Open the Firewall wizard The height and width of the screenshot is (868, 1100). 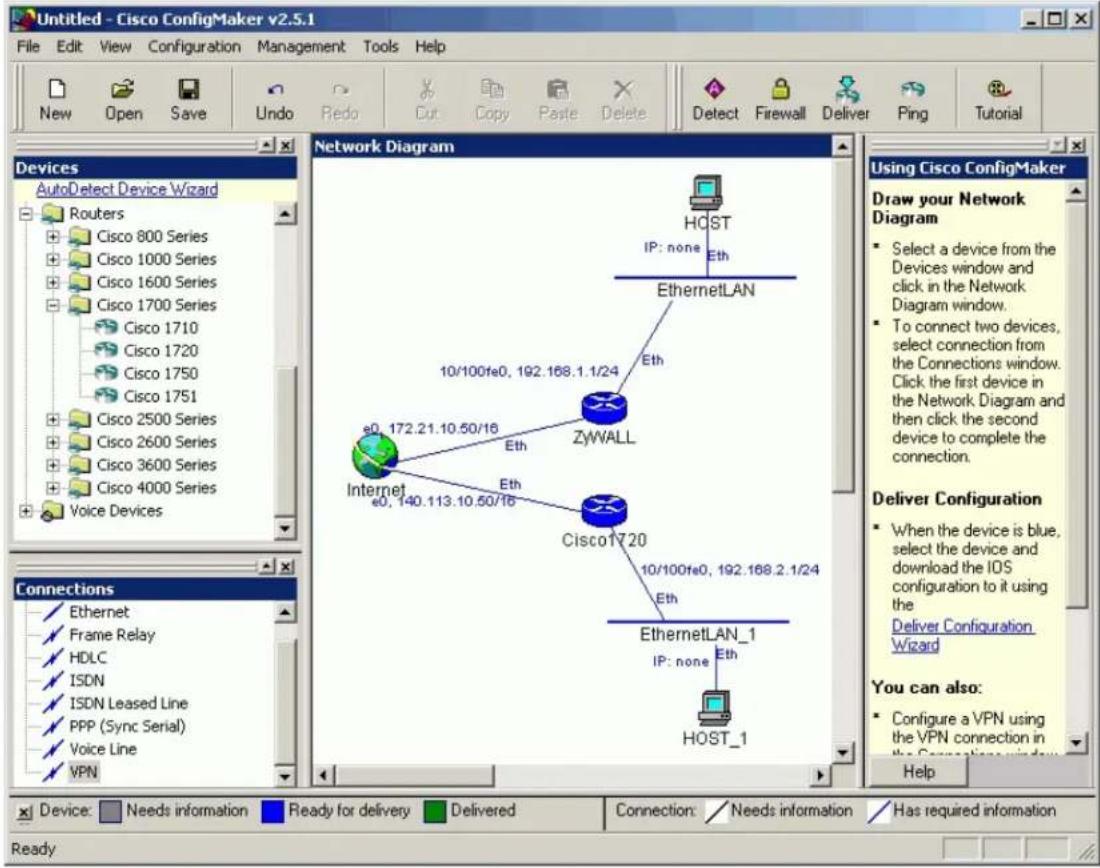point(780,98)
